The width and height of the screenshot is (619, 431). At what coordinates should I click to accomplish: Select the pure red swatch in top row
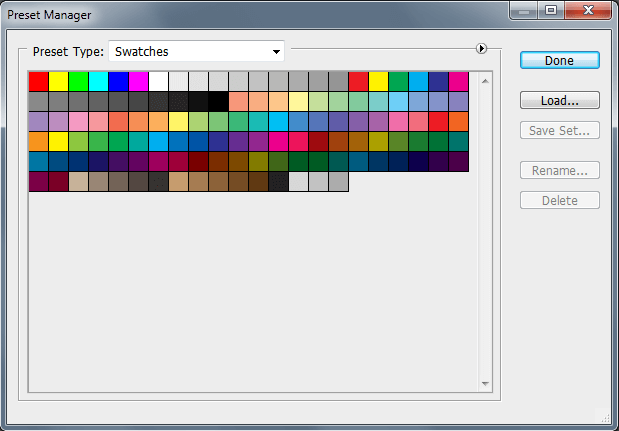38,81
